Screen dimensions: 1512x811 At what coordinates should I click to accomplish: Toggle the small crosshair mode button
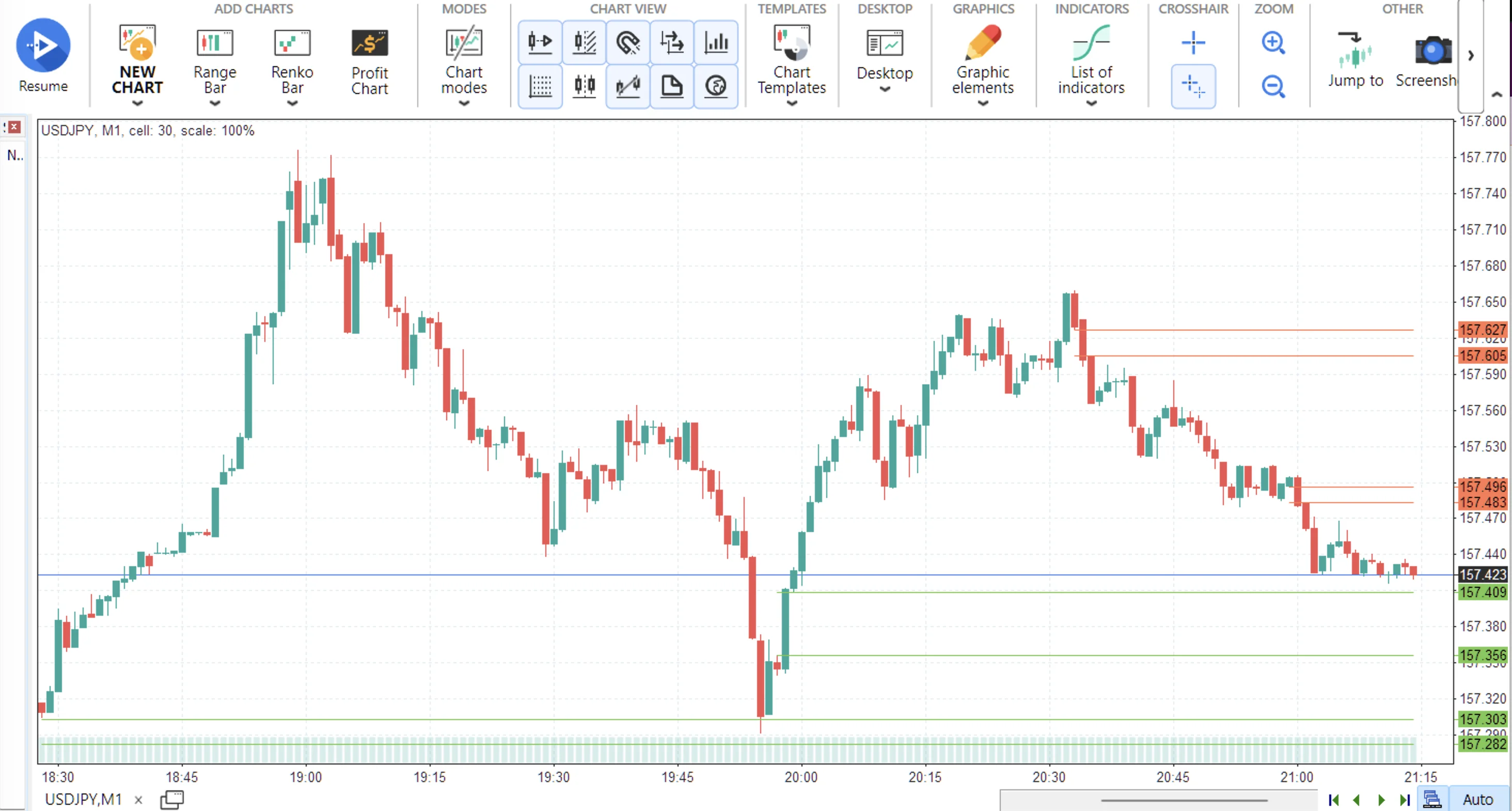[x=1193, y=86]
